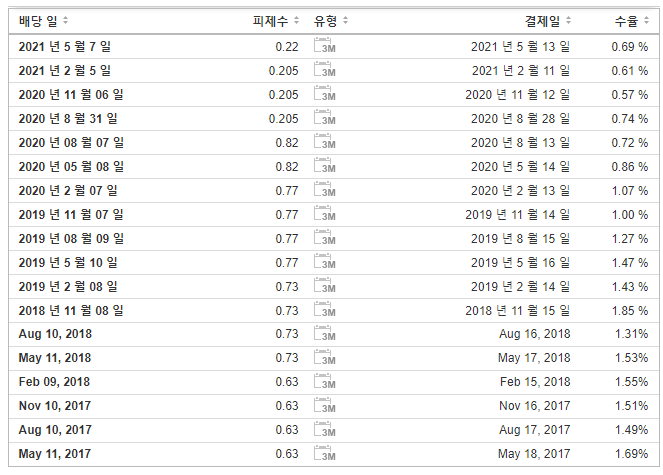663x475 pixels.
Task: Click payment date May 18, 2017
Action: 534,455
